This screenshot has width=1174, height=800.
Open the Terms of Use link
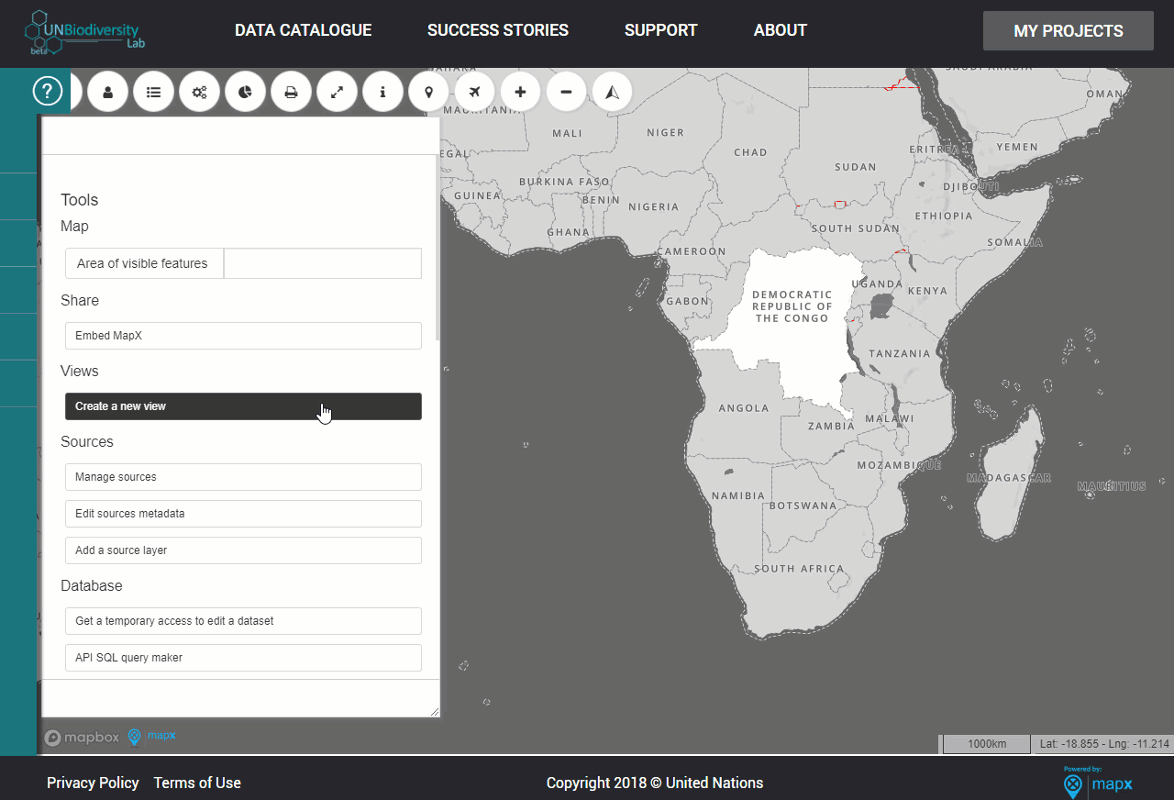tap(197, 783)
